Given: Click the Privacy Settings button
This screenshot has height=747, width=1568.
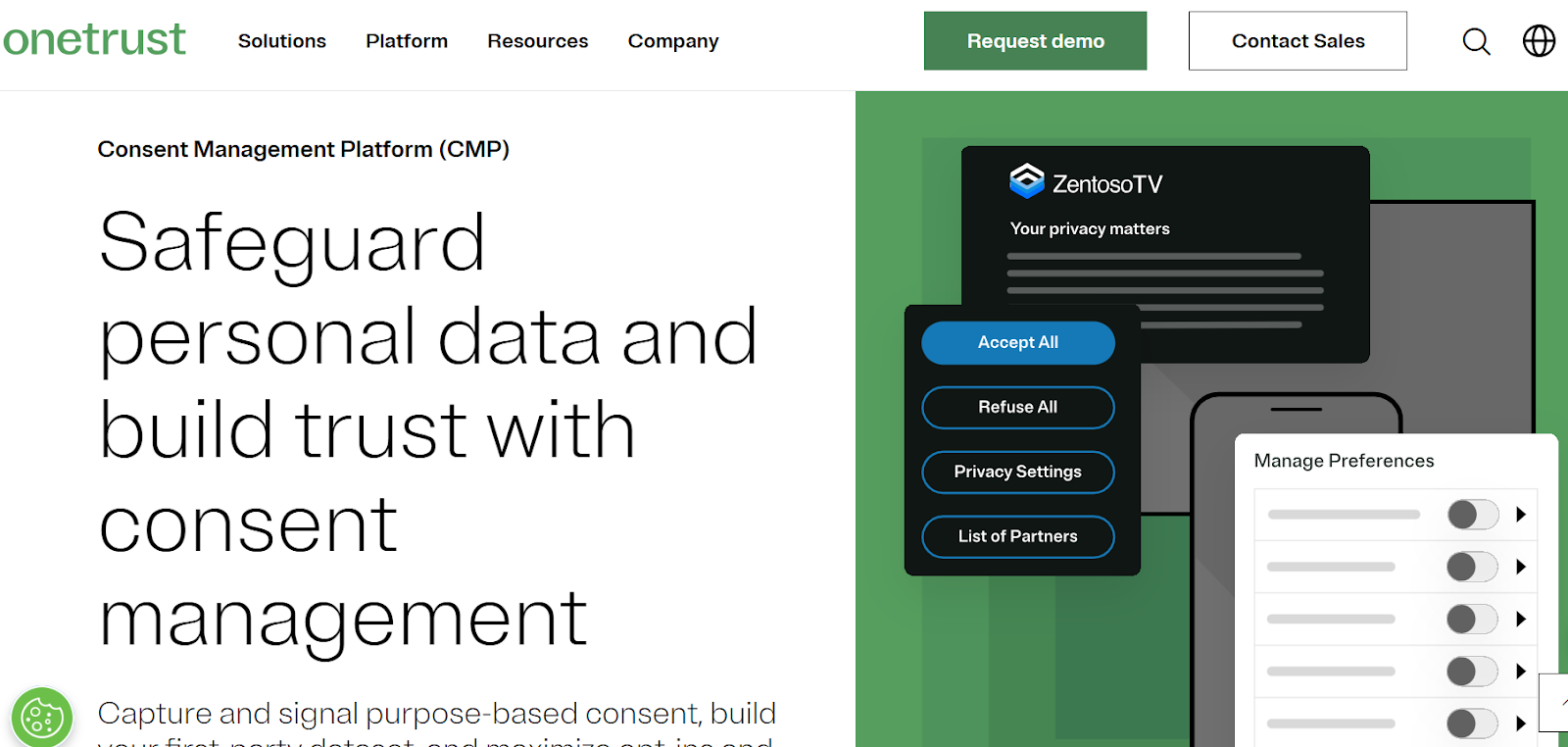Looking at the screenshot, I should pos(1018,473).
